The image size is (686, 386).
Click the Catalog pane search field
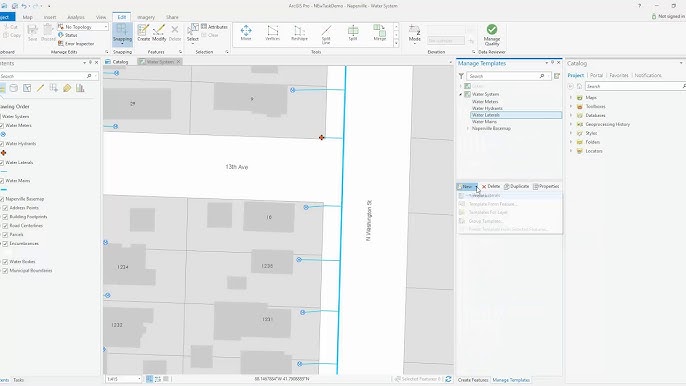click(x=635, y=86)
